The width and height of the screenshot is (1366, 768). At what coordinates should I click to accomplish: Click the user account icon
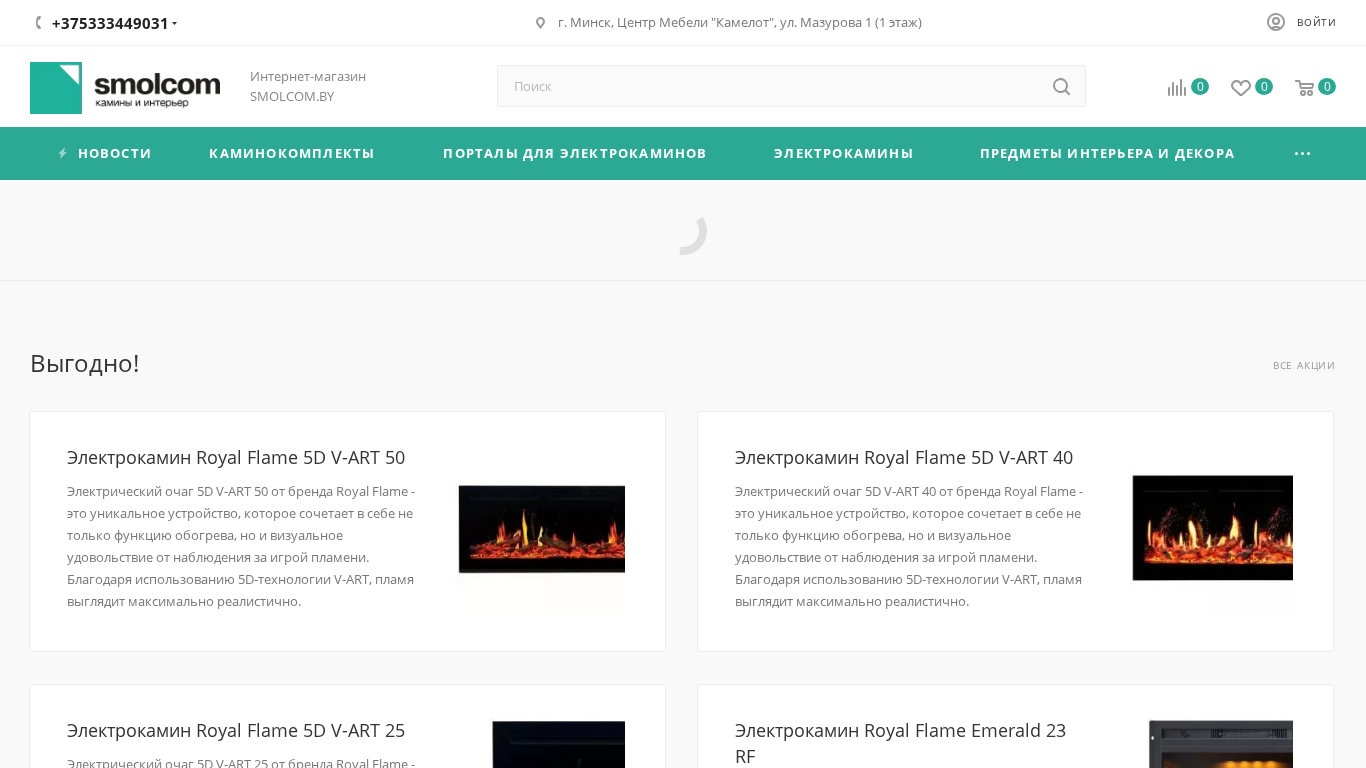1276,22
